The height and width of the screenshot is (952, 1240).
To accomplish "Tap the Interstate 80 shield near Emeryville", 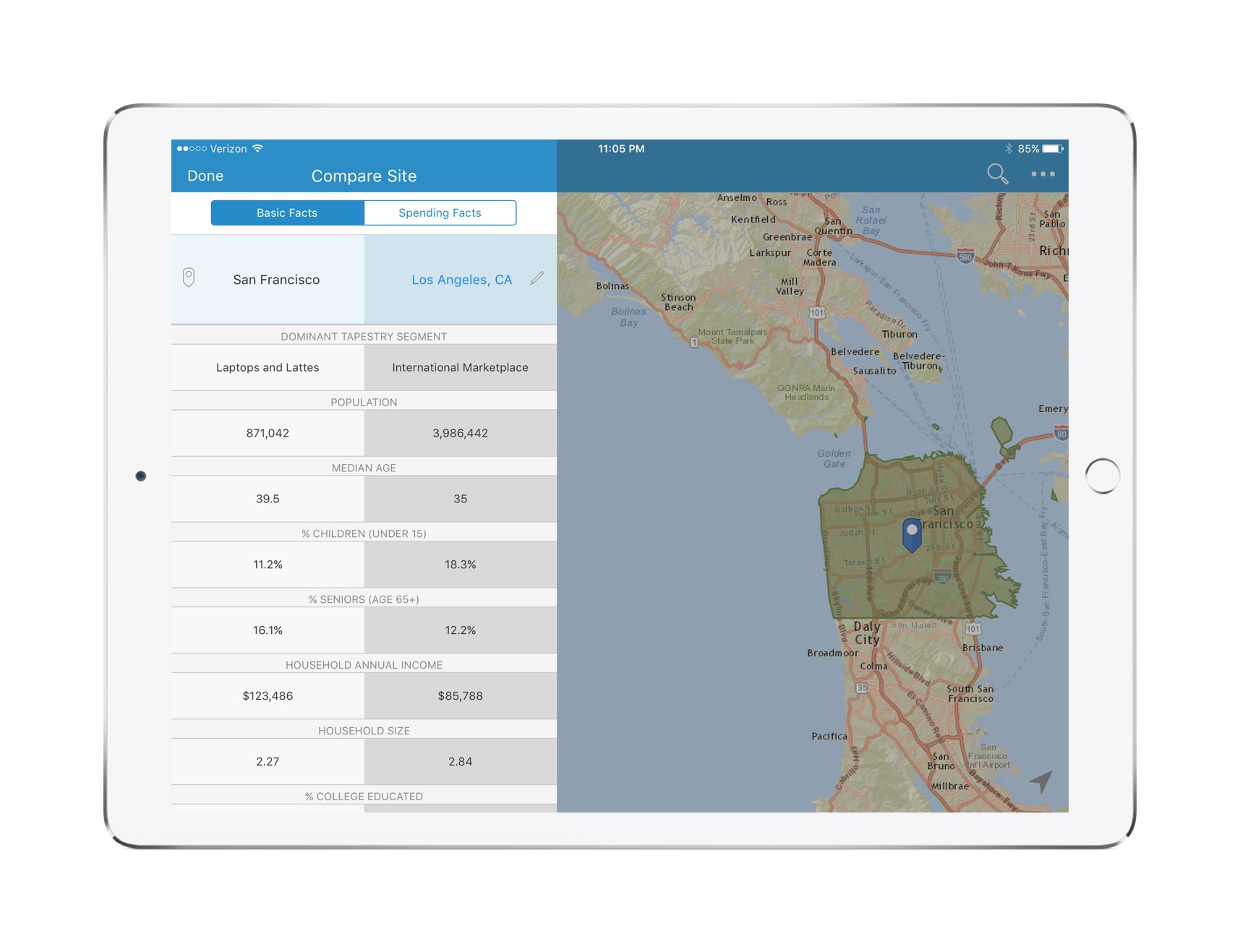I will point(1061,434).
